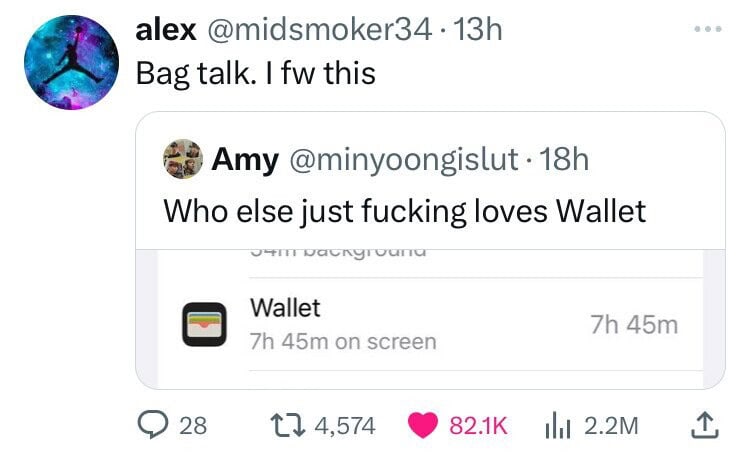
Task: View analytics bar chart icon
Action: point(558,425)
